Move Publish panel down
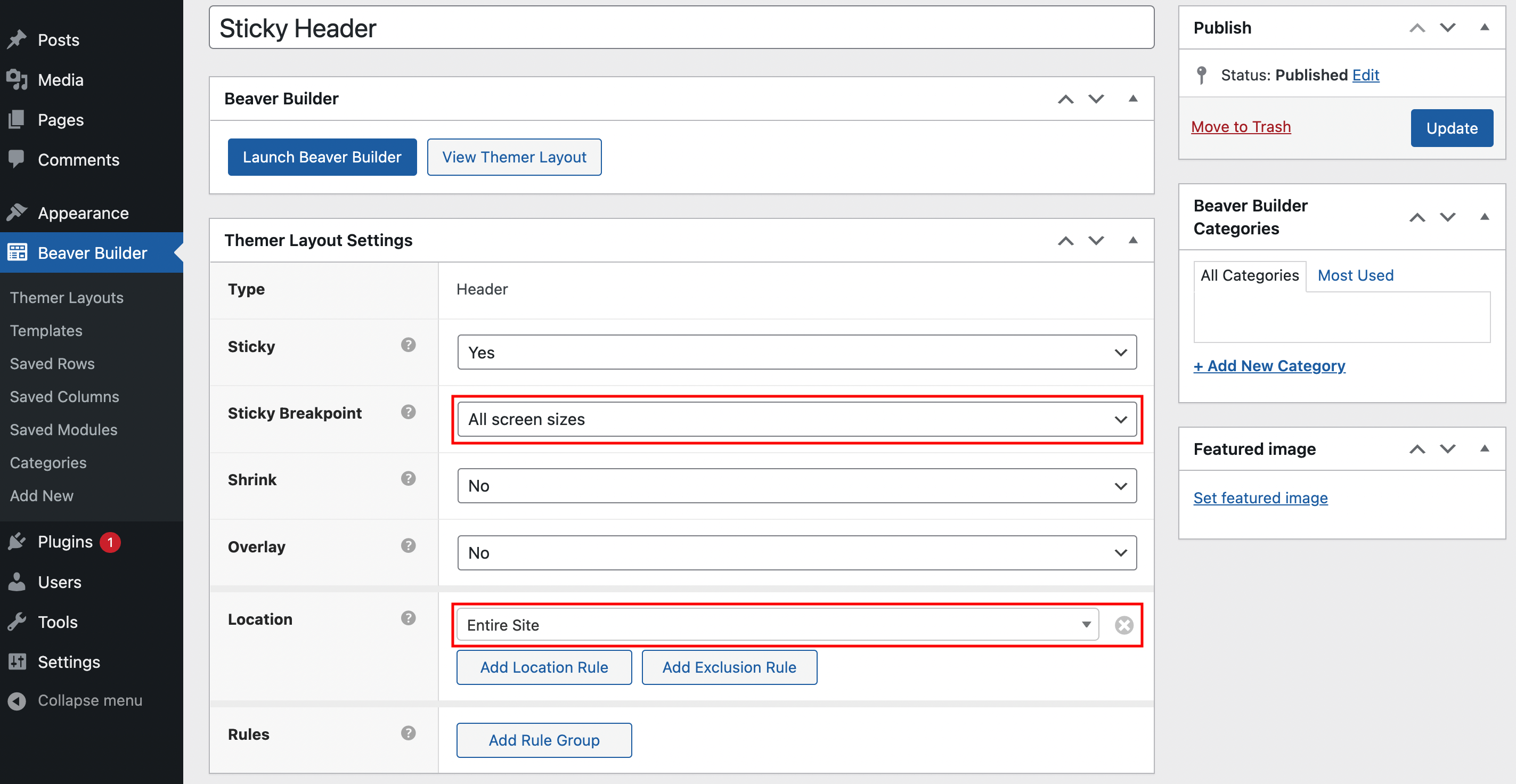Screen dimensions: 1516x784 click(x=1448, y=28)
